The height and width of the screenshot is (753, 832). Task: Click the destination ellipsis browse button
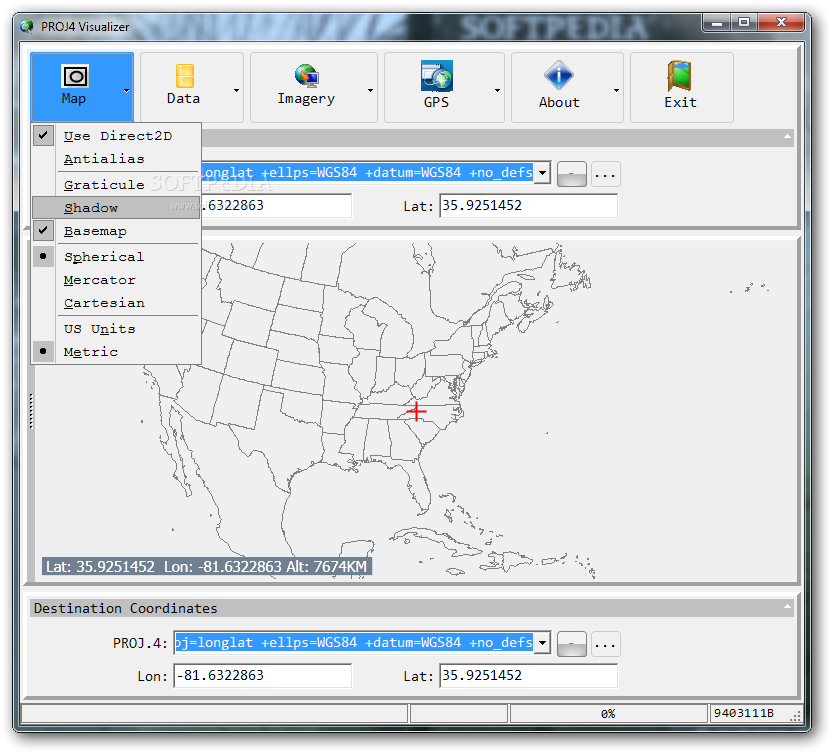coord(605,644)
